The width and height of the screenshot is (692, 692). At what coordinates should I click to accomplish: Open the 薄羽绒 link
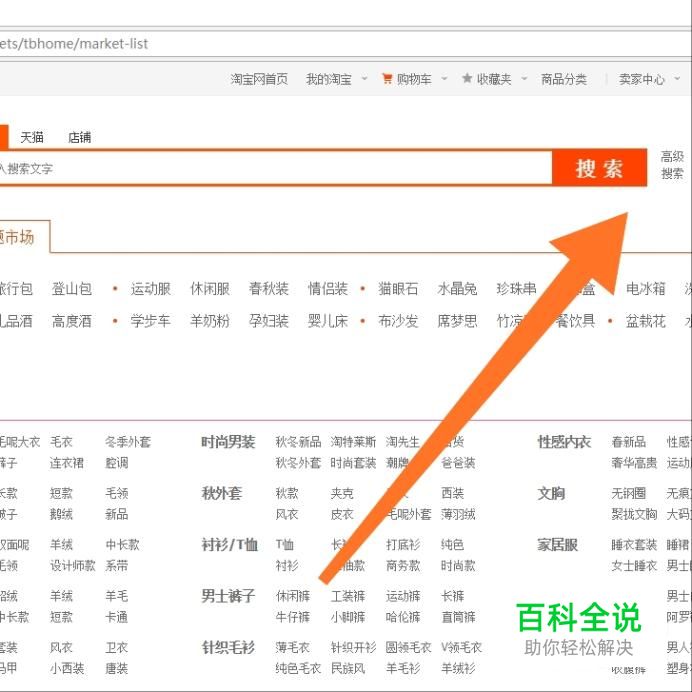(458, 514)
